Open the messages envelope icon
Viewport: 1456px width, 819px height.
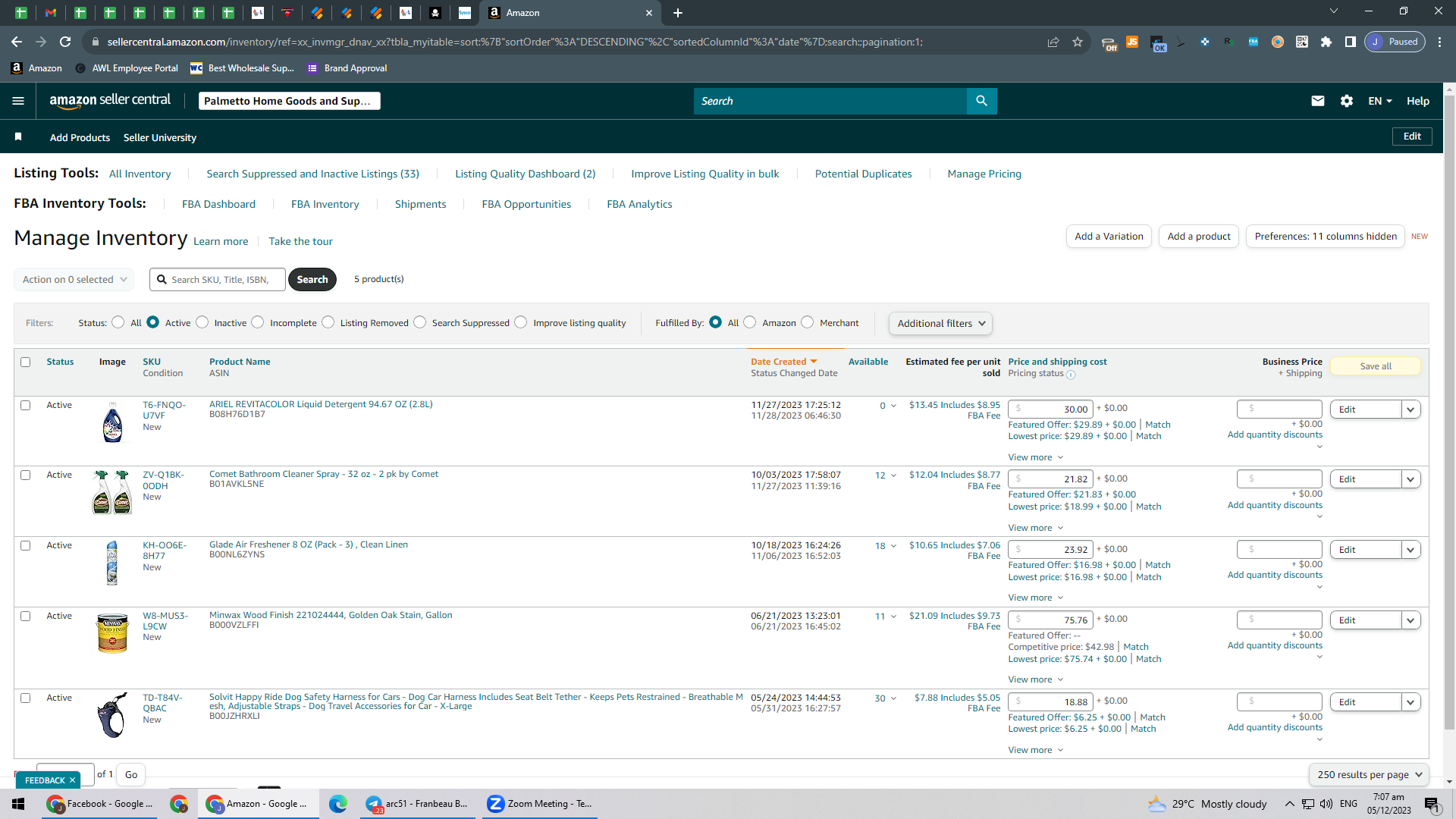coord(1318,101)
